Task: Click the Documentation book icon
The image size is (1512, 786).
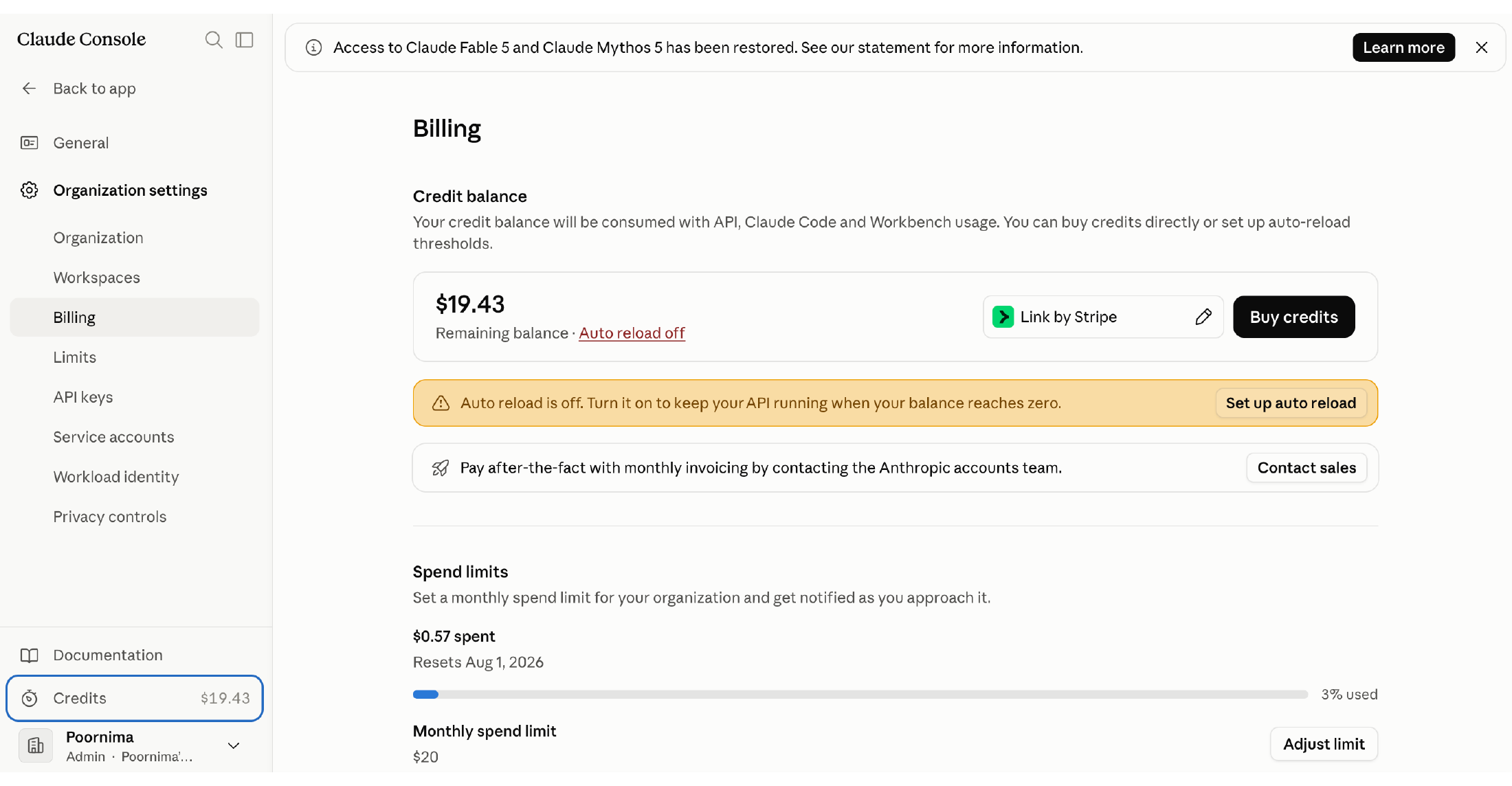Action: [29, 655]
